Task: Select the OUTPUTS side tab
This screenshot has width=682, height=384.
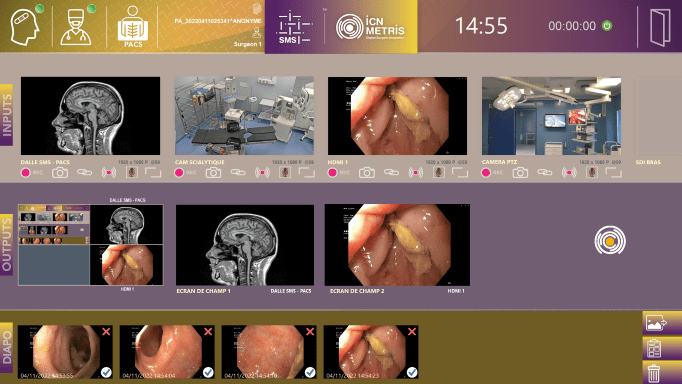Action: click(7, 244)
